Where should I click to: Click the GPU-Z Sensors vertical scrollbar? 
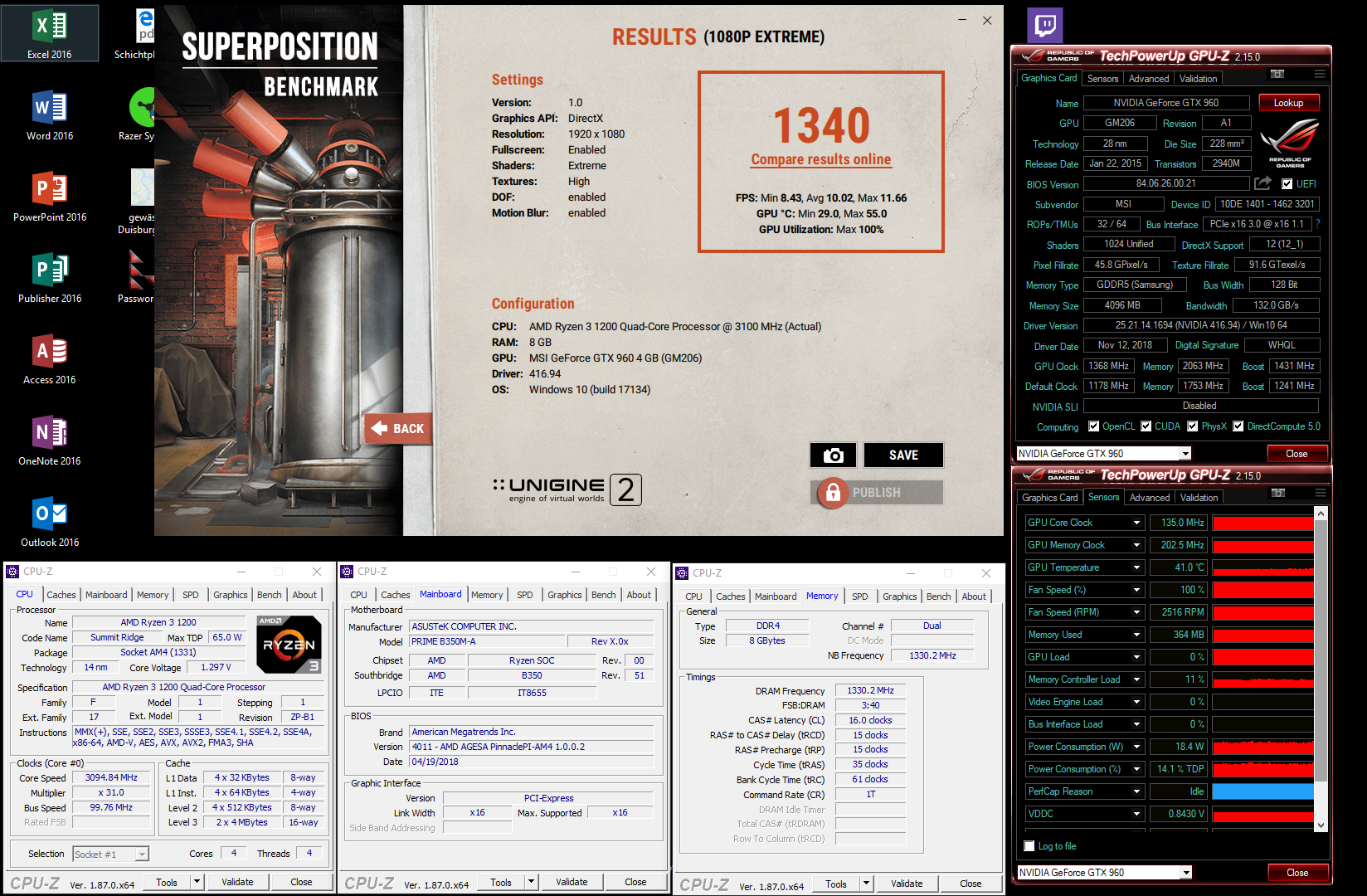click(x=1321, y=669)
